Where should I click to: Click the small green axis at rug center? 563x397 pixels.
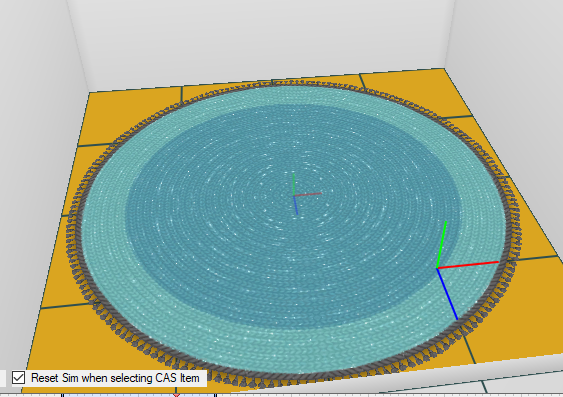[x=294, y=185]
